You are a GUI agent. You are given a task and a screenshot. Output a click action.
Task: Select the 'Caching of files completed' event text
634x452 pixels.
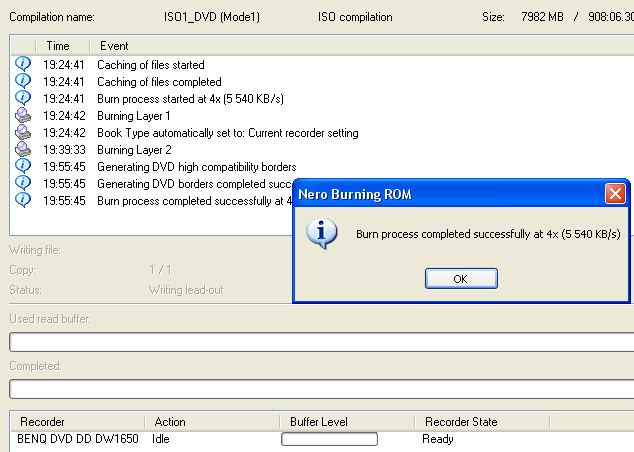159,82
